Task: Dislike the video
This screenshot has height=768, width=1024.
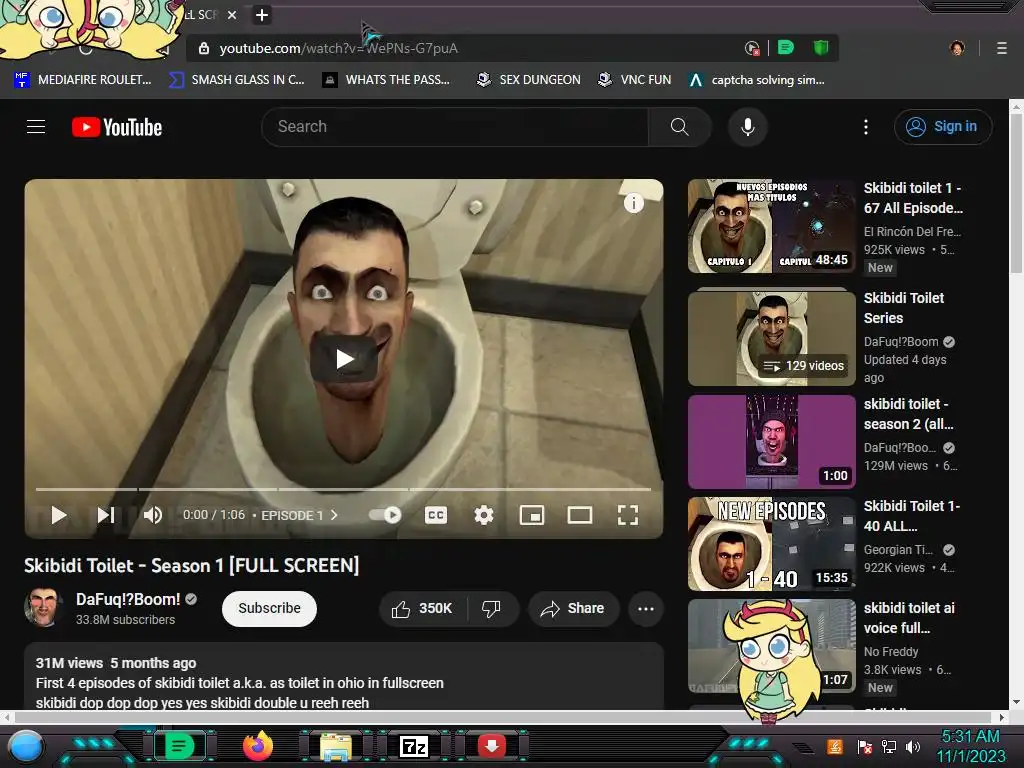Action: (x=492, y=609)
